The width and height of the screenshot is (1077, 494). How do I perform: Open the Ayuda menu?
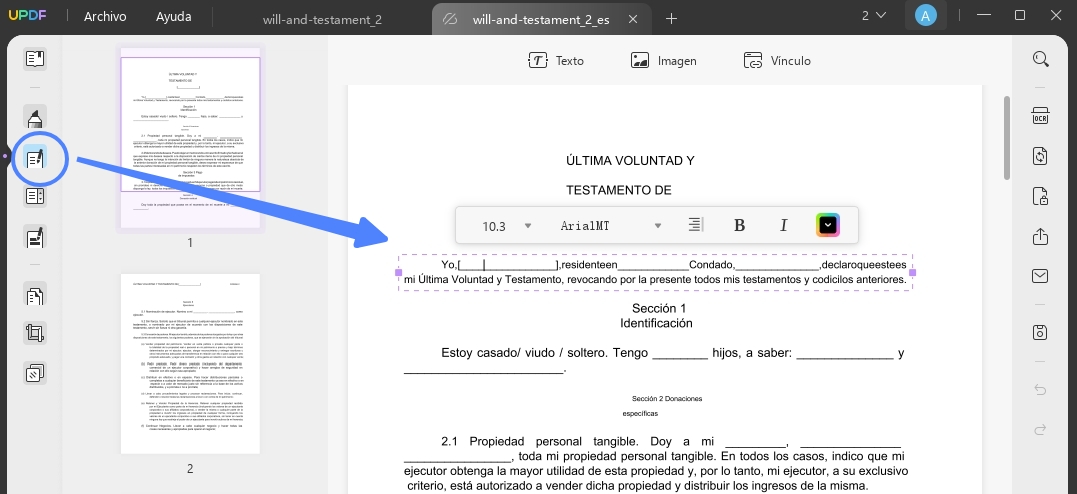pyautogui.click(x=174, y=16)
